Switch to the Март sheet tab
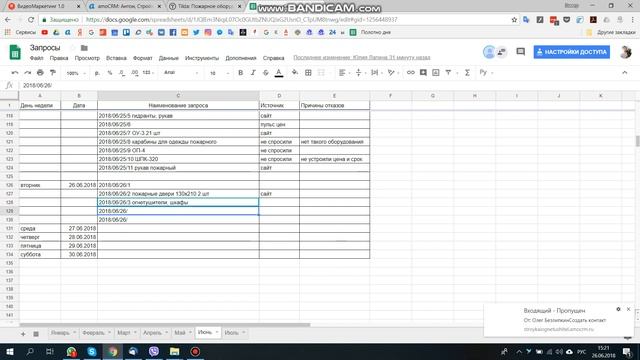The width and height of the screenshot is (640, 360). tap(127, 333)
